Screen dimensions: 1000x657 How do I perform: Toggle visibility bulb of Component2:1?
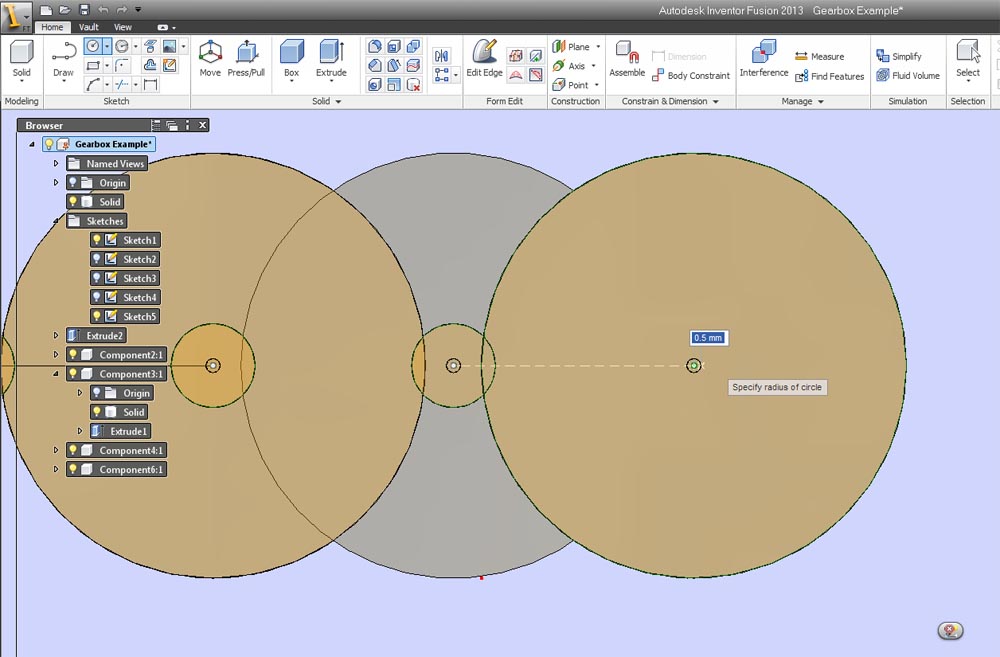tap(73, 355)
